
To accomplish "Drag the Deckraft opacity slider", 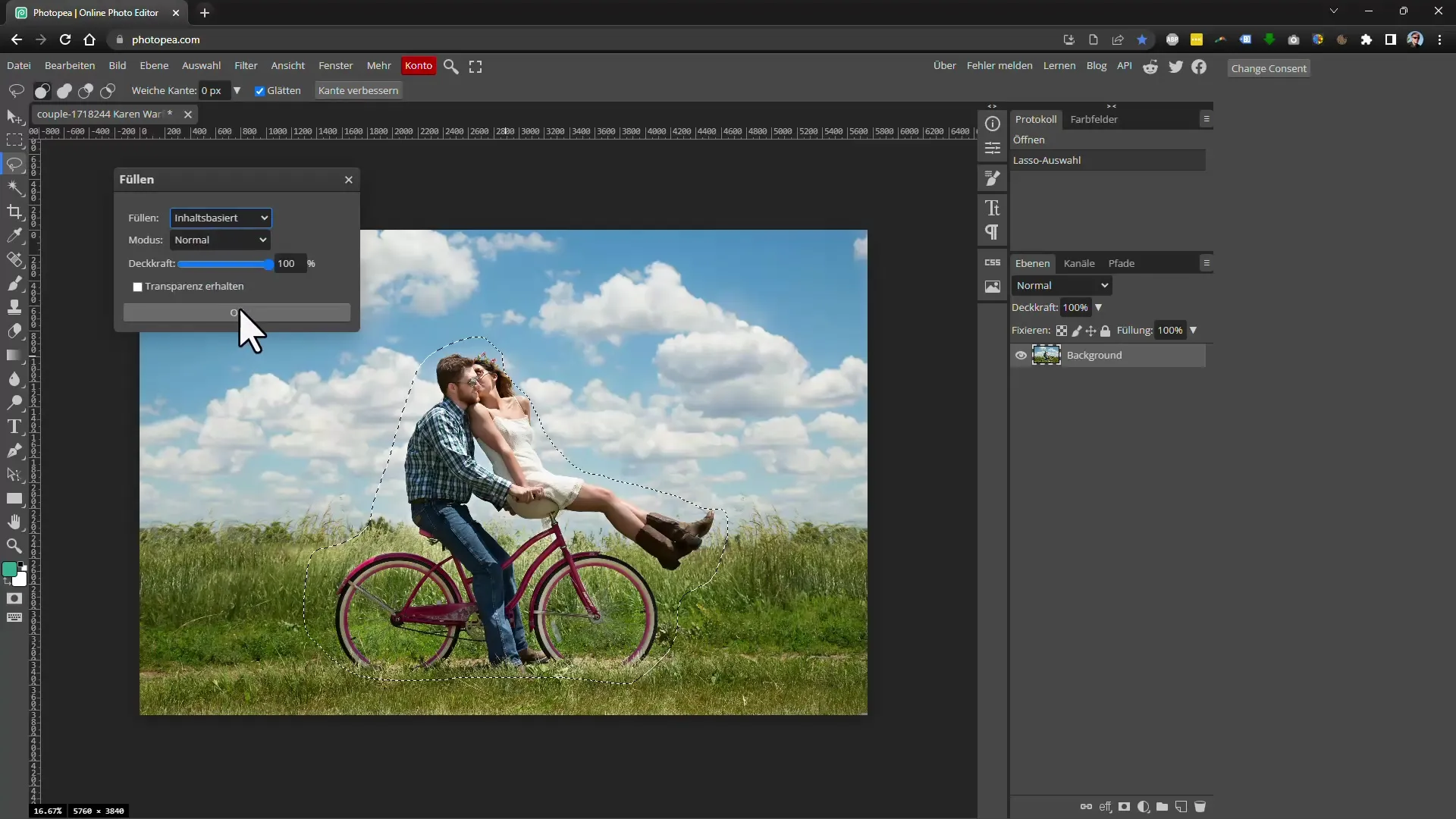I will [x=268, y=263].
